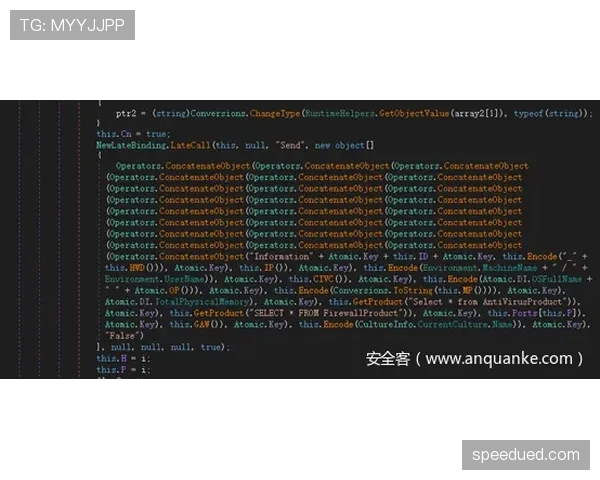Screen dimensions: 600x480
Task: Open the speedued.com link
Action: pos(524,455)
